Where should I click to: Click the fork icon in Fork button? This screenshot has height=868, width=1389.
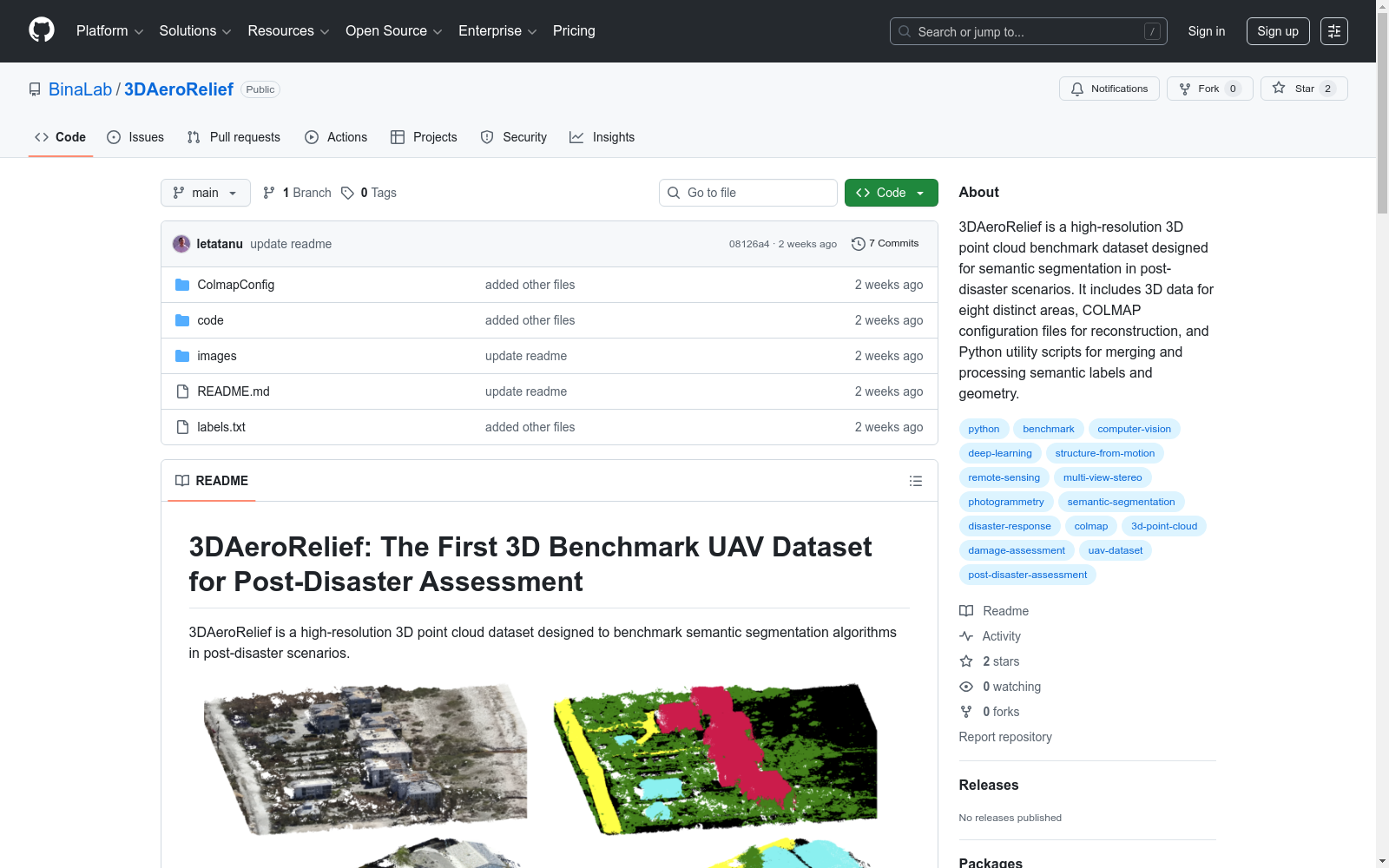pyautogui.click(x=1185, y=89)
